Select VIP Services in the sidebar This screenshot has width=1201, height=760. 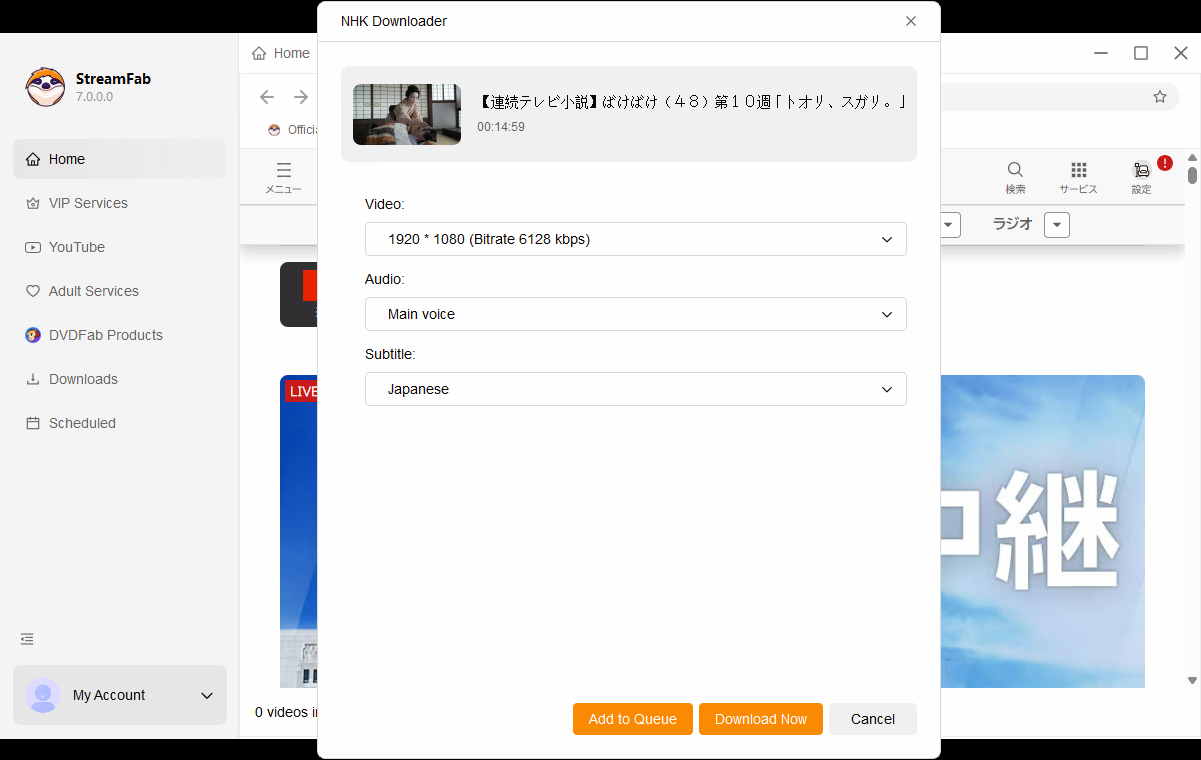87,203
